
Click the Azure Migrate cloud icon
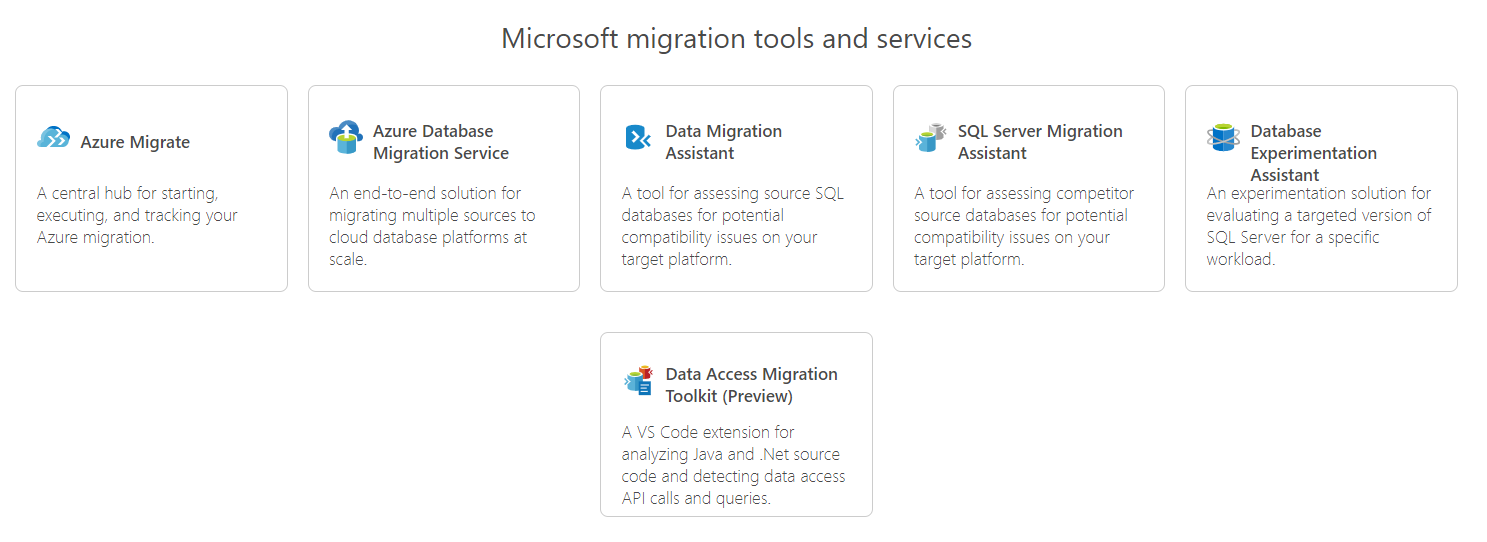pos(53,138)
